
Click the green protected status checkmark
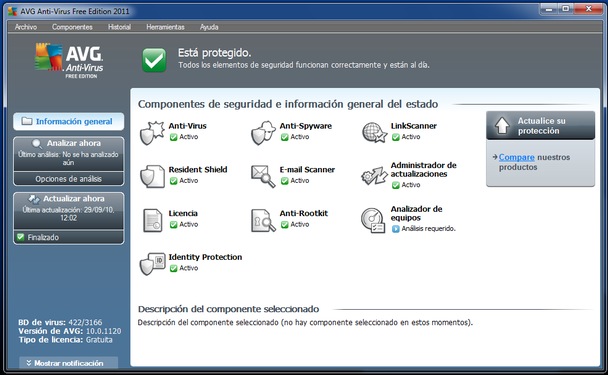(154, 60)
